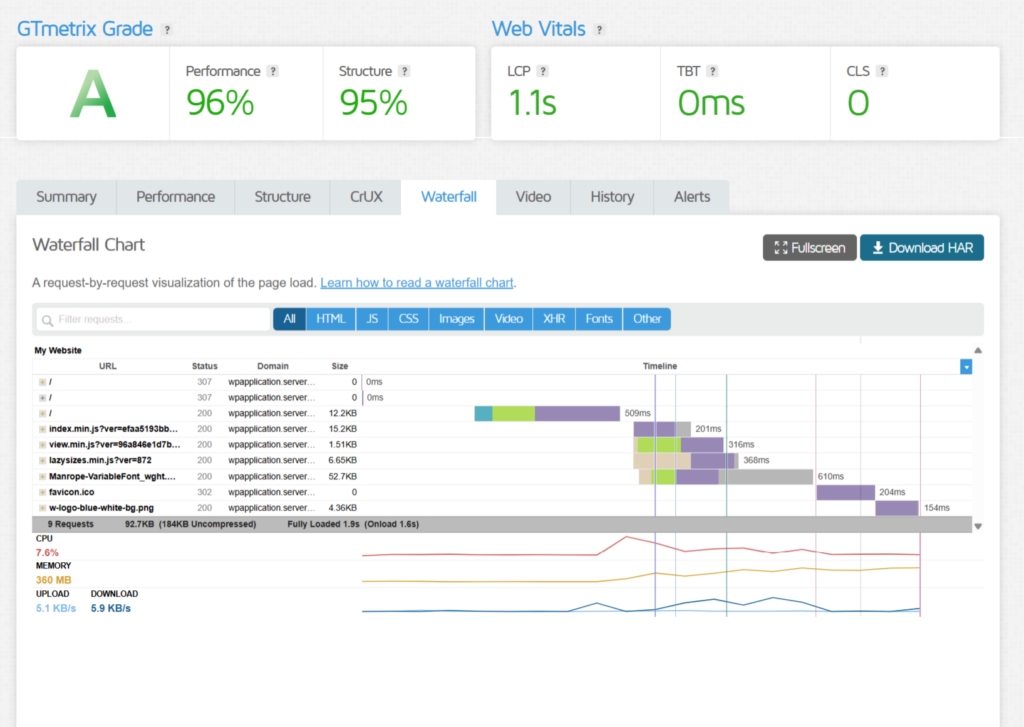Filter requests by JS
This screenshot has height=727, width=1024.
pos(372,319)
